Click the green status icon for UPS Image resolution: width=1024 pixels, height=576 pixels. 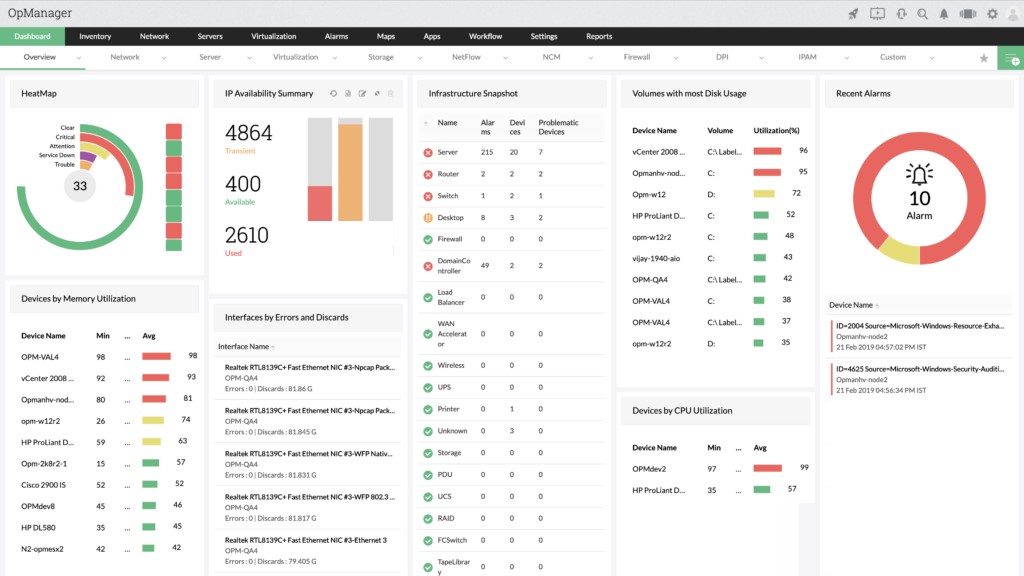(x=428, y=388)
